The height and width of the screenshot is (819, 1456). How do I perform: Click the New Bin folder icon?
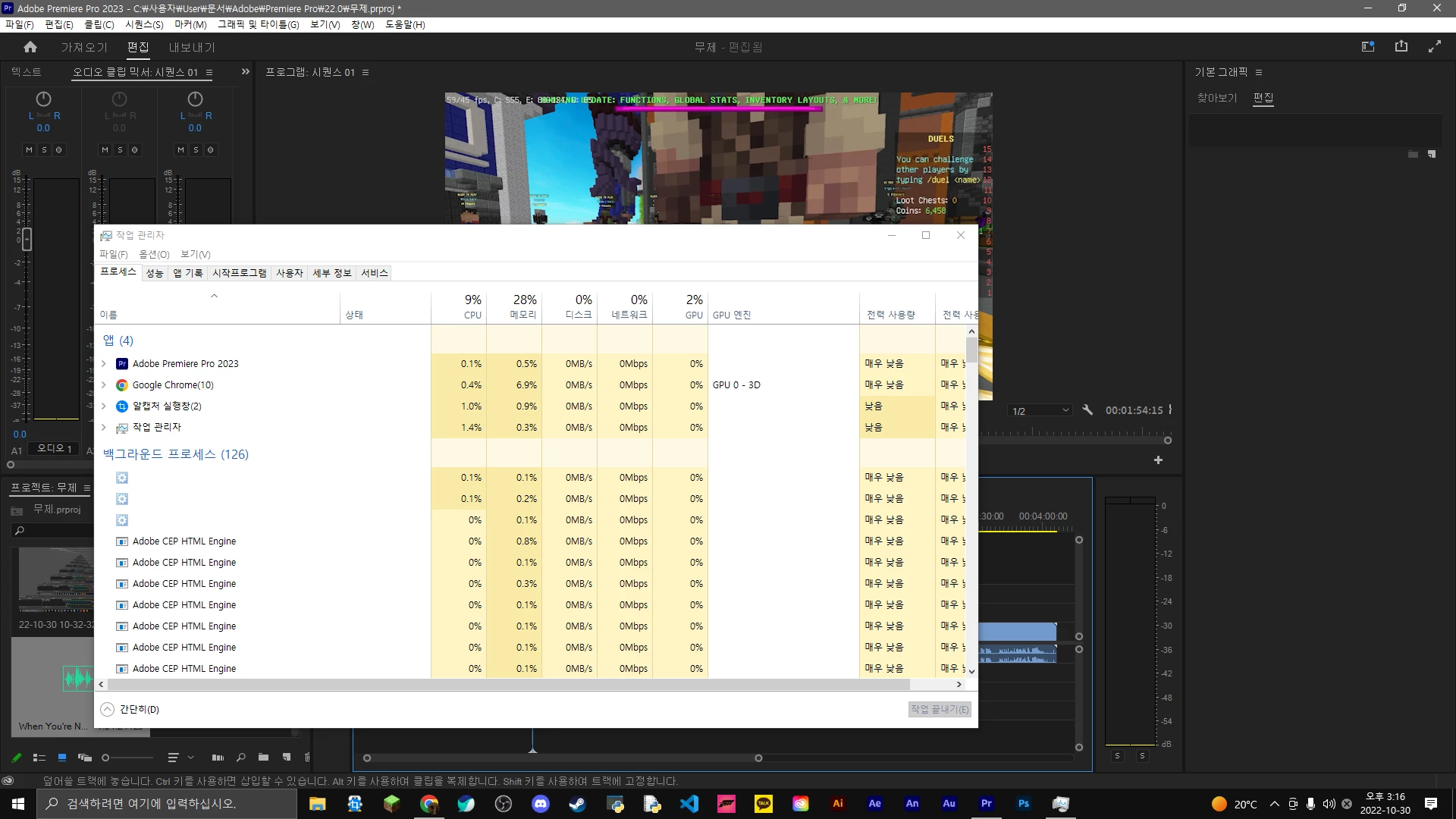click(263, 757)
